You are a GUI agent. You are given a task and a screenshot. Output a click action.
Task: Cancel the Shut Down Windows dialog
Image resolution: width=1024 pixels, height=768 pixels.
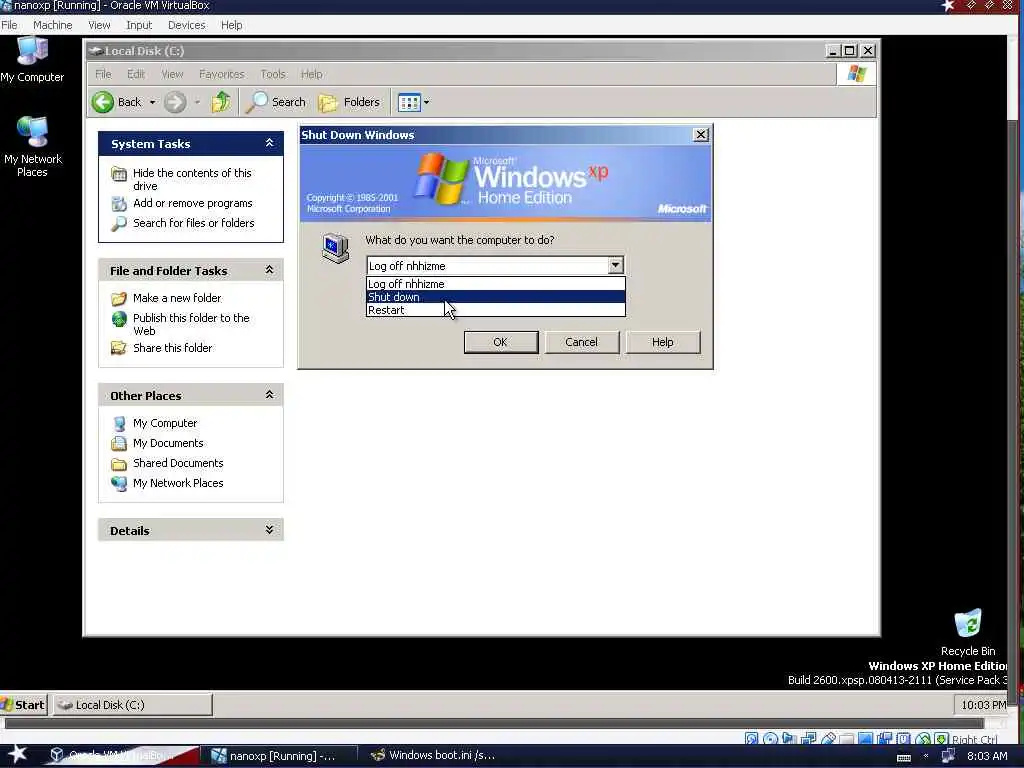[x=581, y=342]
